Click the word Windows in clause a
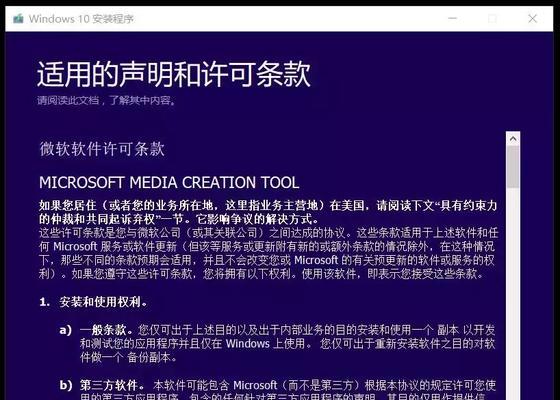Image resolution: width=560 pixels, height=400 pixels. [248, 344]
